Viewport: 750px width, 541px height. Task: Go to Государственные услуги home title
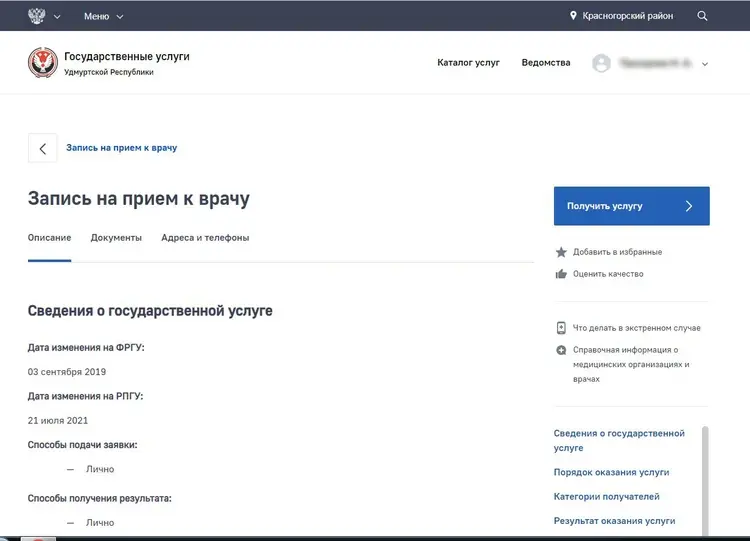coord(127,56)
